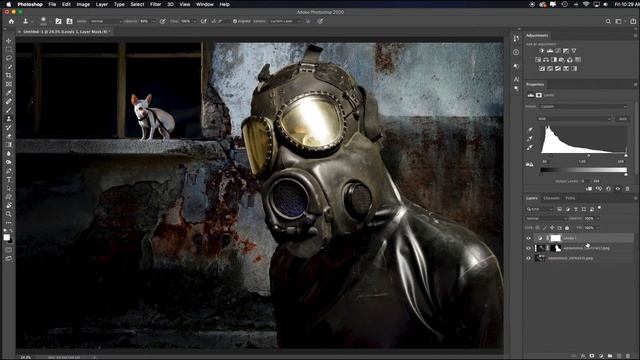Add a Levels adjustment from Adjustments panel
The image size is (640, 360).
[550, 51]
